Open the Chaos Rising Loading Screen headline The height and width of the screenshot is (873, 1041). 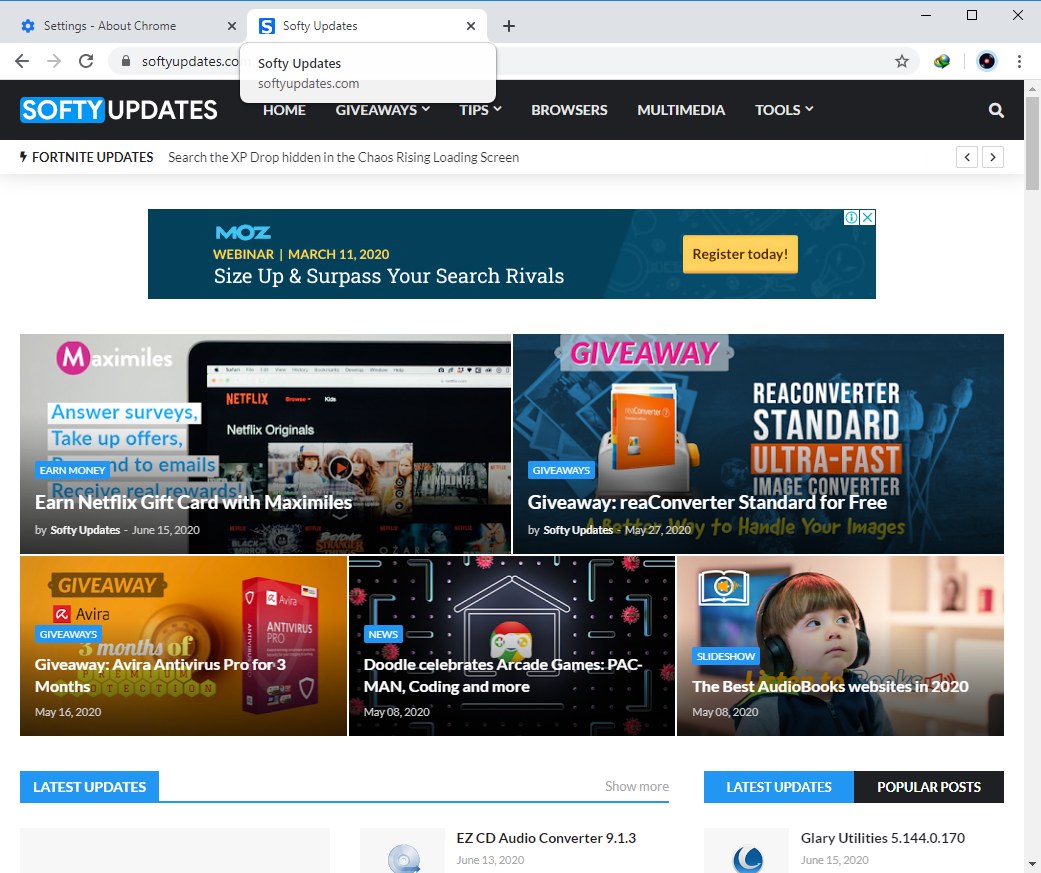tap(343, 157)
